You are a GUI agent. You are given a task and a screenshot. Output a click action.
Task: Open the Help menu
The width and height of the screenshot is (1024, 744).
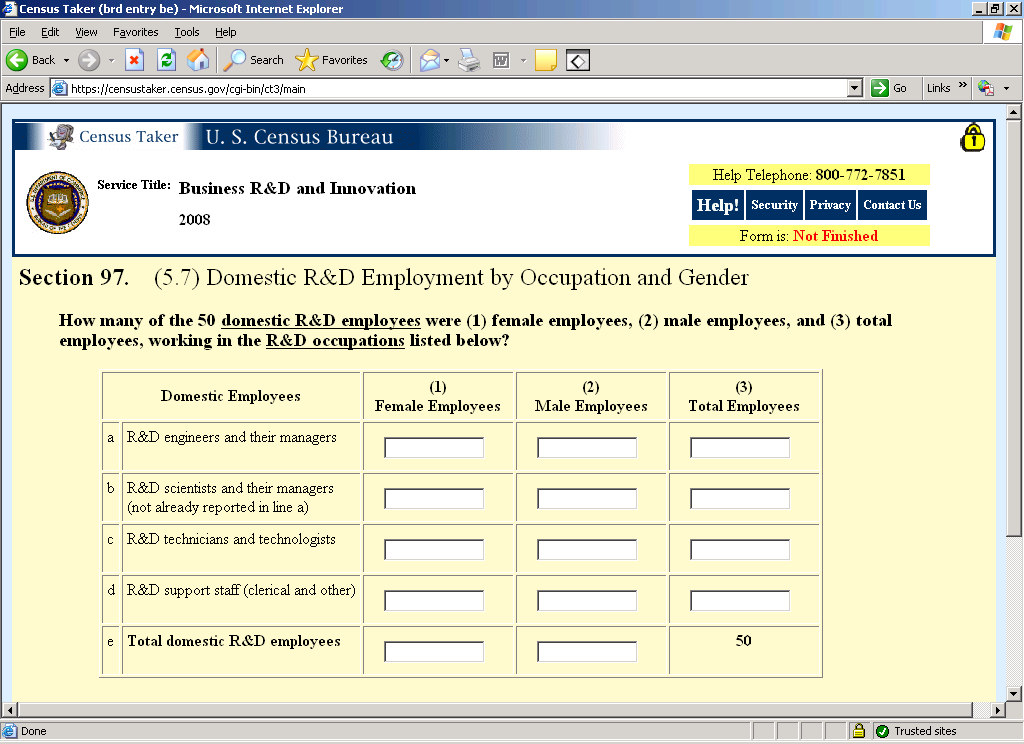pos(225,32)
